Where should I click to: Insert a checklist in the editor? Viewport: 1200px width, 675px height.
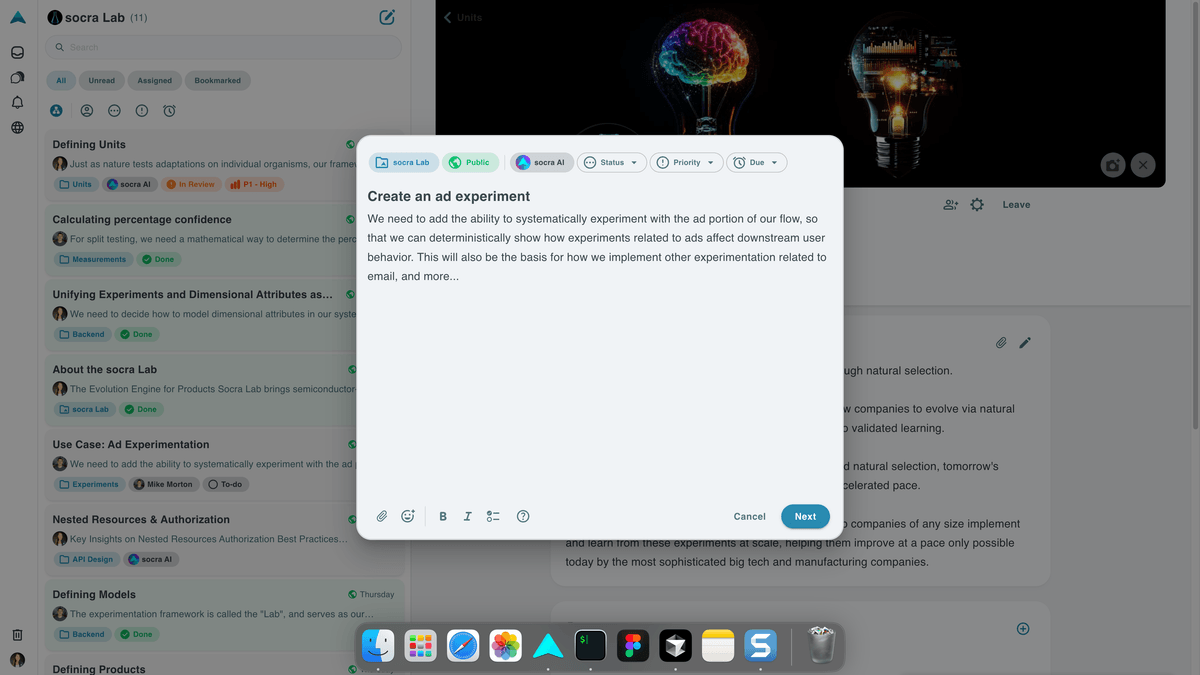(x=493, y=516)
